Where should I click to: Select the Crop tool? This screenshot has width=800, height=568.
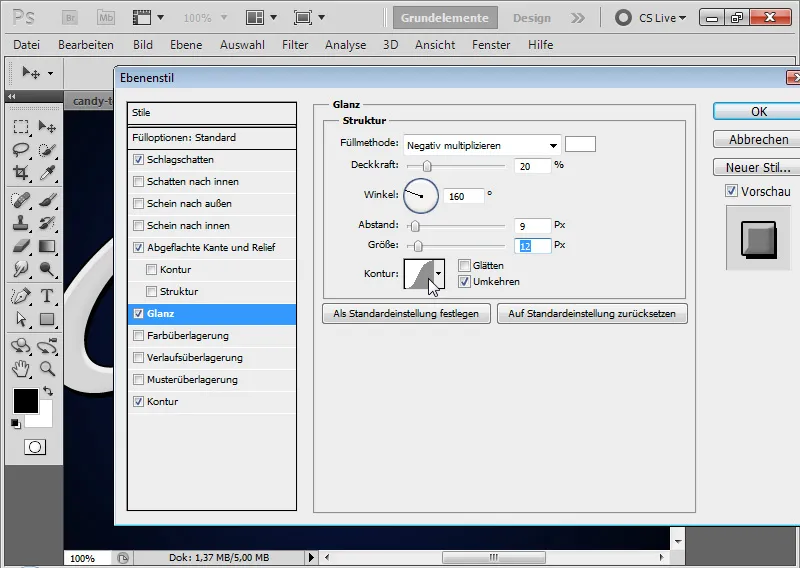point(20,173)
